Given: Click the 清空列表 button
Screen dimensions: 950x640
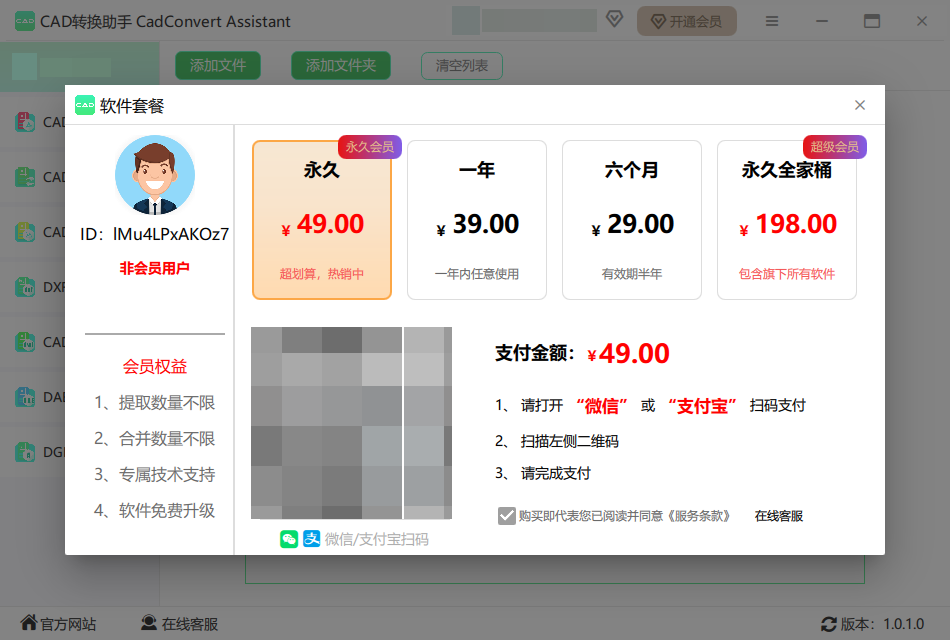Looking at the screenshot, I should pos(462,66).
